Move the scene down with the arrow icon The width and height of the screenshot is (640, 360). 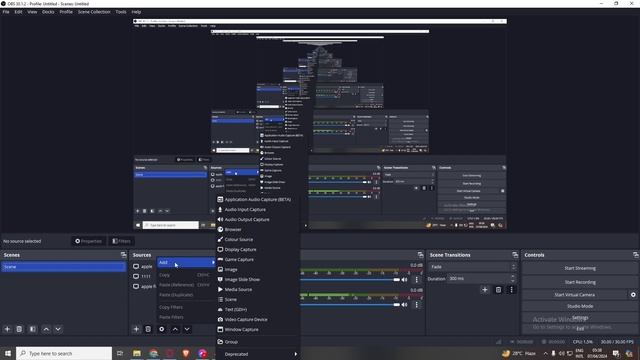(x=58, y=329)
